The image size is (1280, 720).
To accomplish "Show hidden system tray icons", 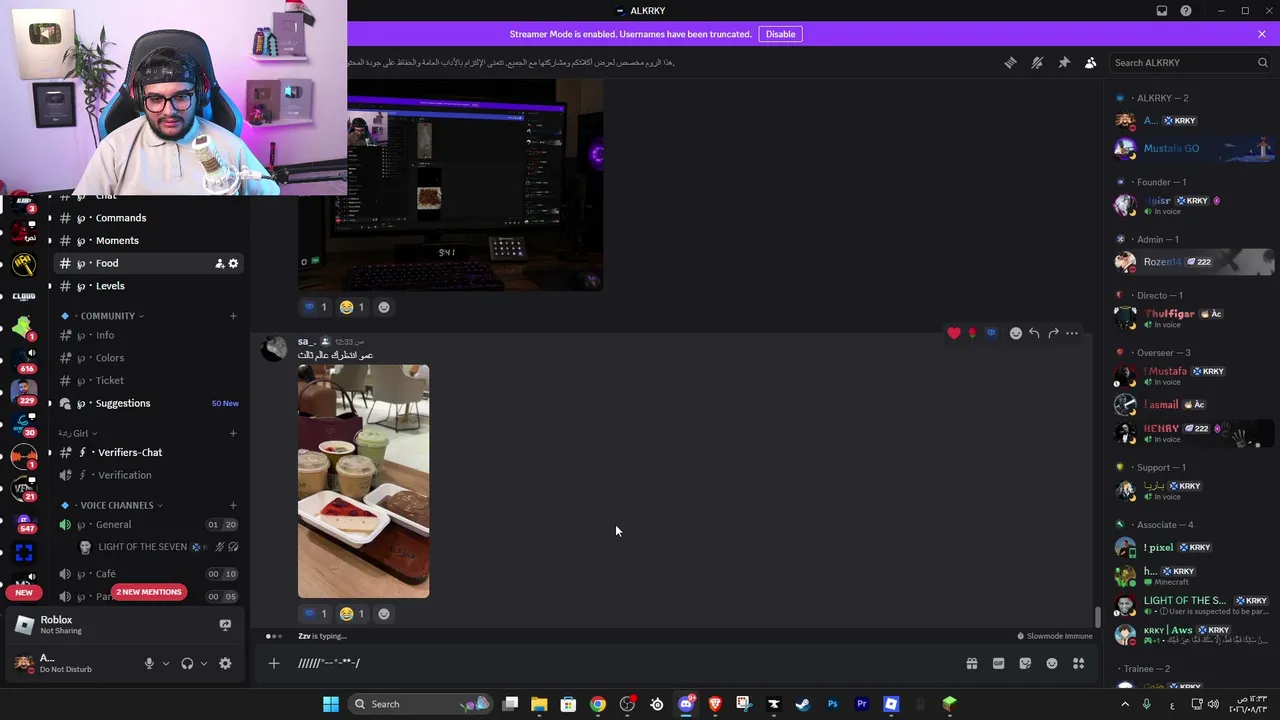I will pyautogui.click(x=1125, y=704).
